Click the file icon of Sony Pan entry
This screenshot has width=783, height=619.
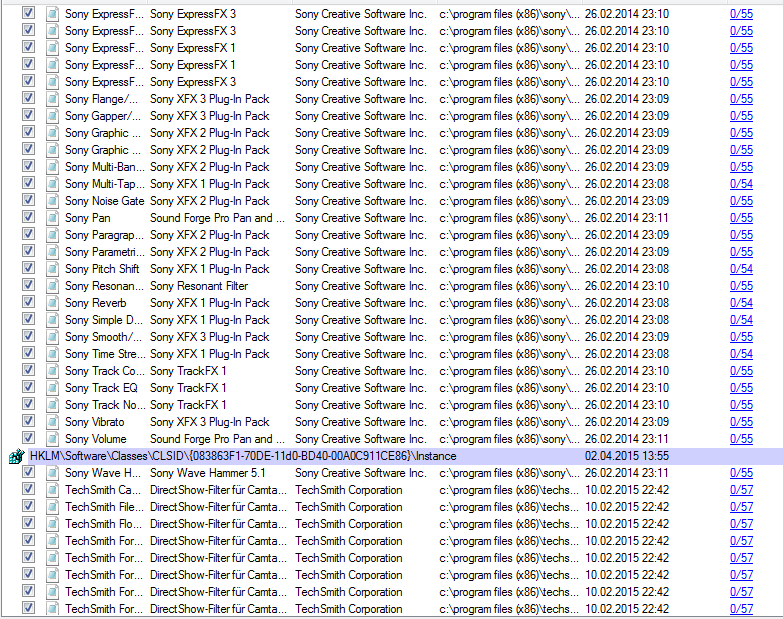click(50, 218)
